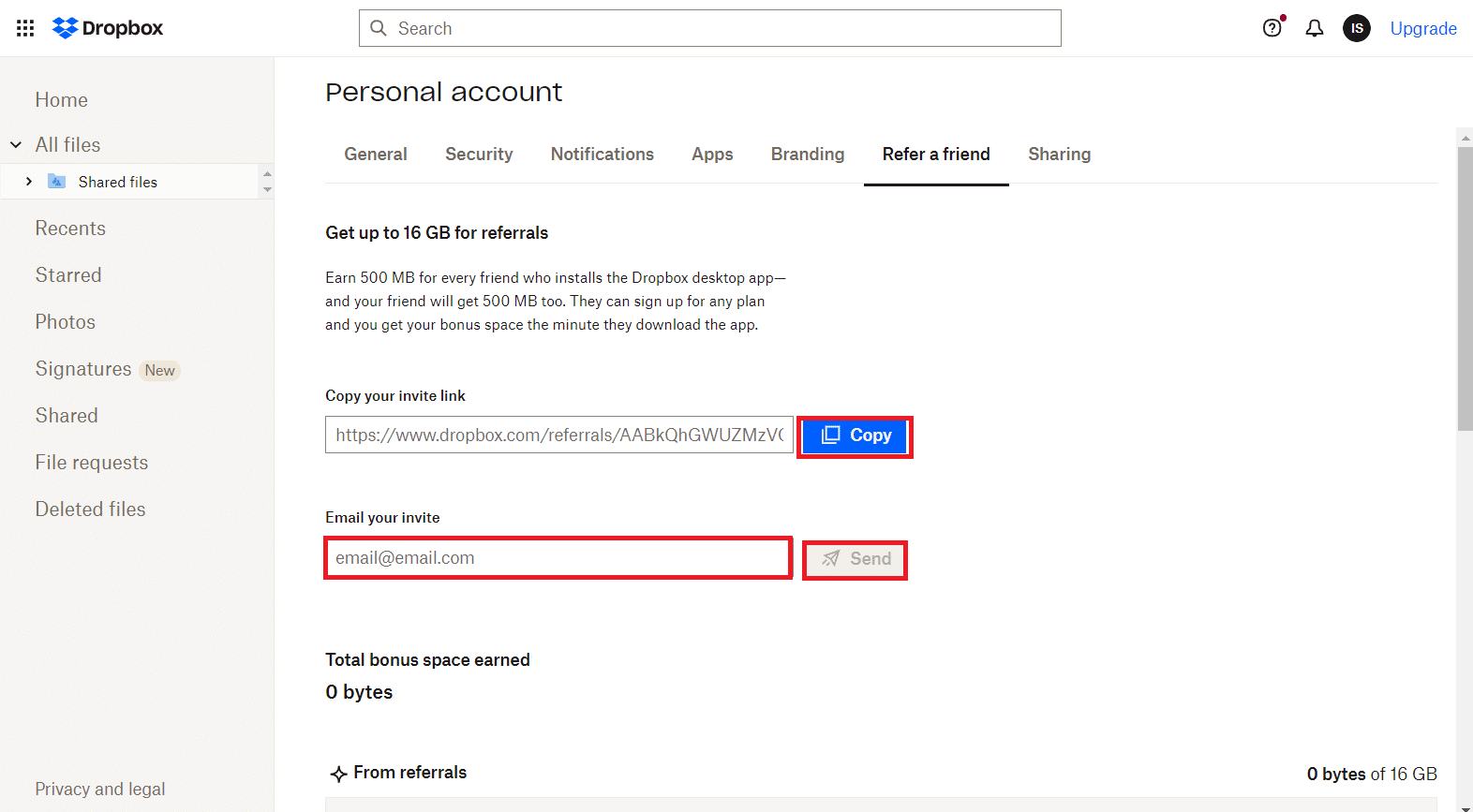Click the Upgrade link
Screen dimensions: 1473x812
click(1423, 28)
